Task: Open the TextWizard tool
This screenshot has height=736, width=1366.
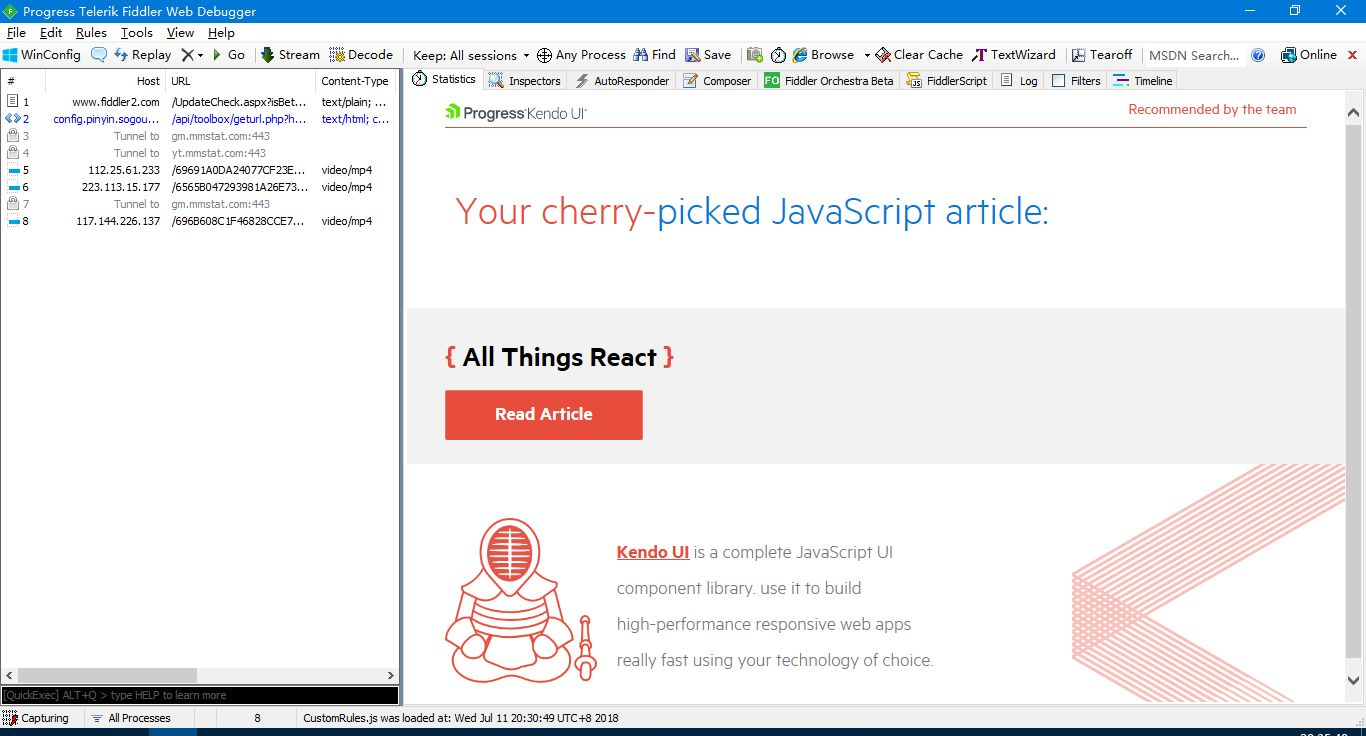Action: [1013, 55]
